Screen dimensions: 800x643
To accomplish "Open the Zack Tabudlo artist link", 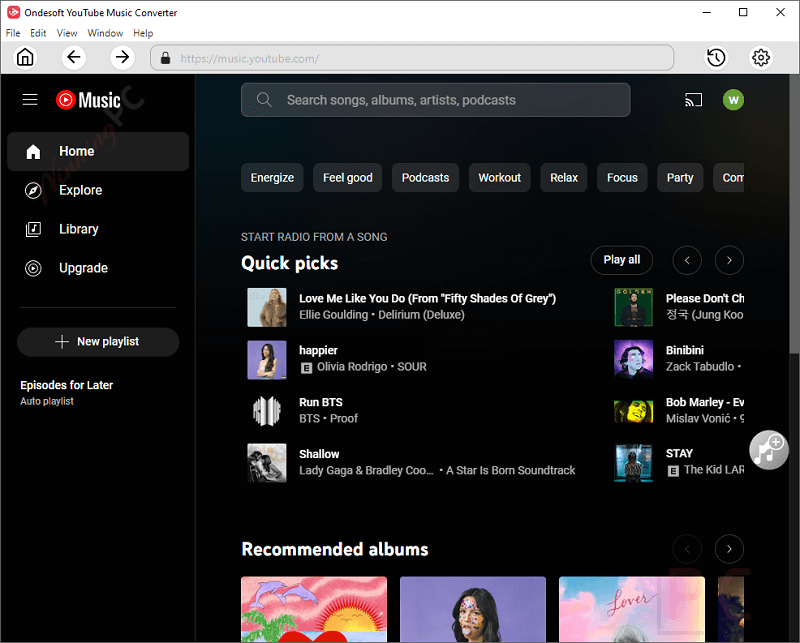I will tap(700, 367).
